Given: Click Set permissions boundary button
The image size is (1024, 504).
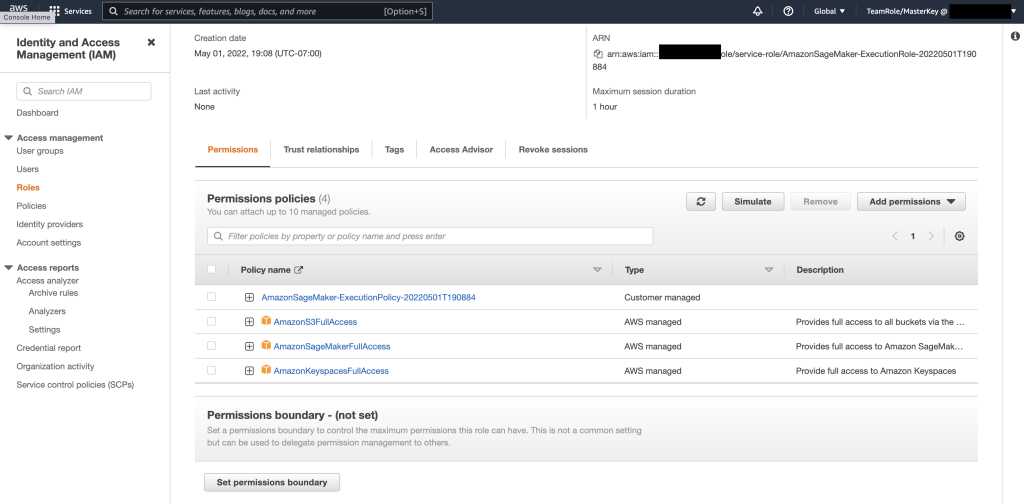Looking at the screenshot, I should (x=272, y=482).
